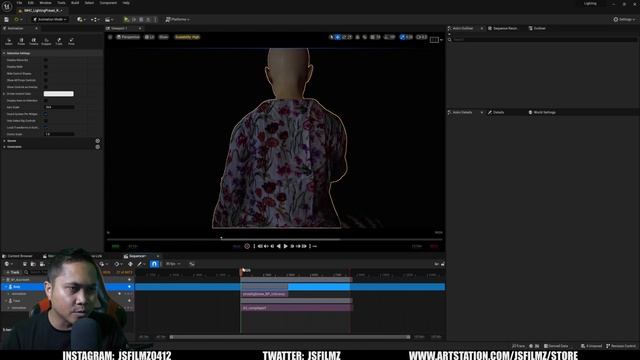
Task: Open the Window menu
Action: (45, 3)
